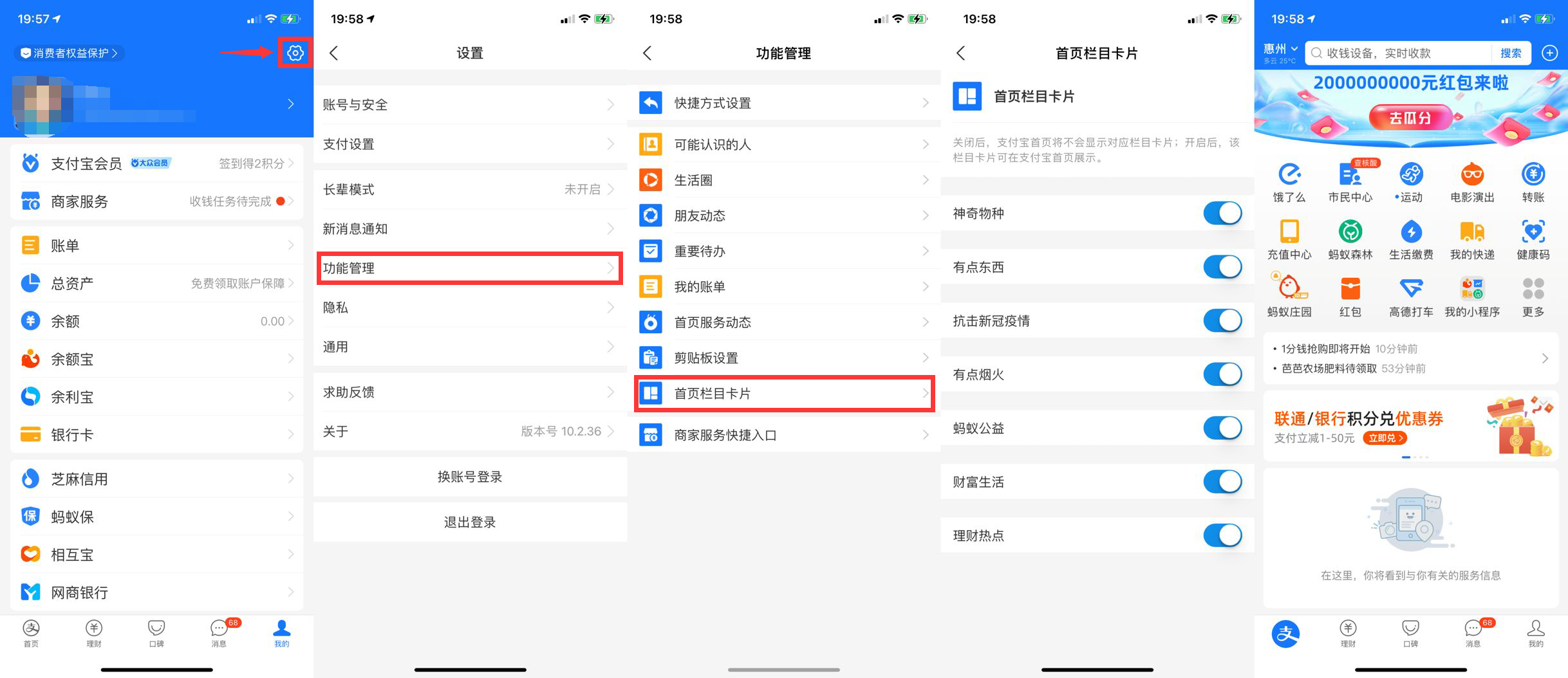Open 运动 icon on home screen
This screenshot has width=1568, height=678.
pyautogui.click(x=1411, y=174)
